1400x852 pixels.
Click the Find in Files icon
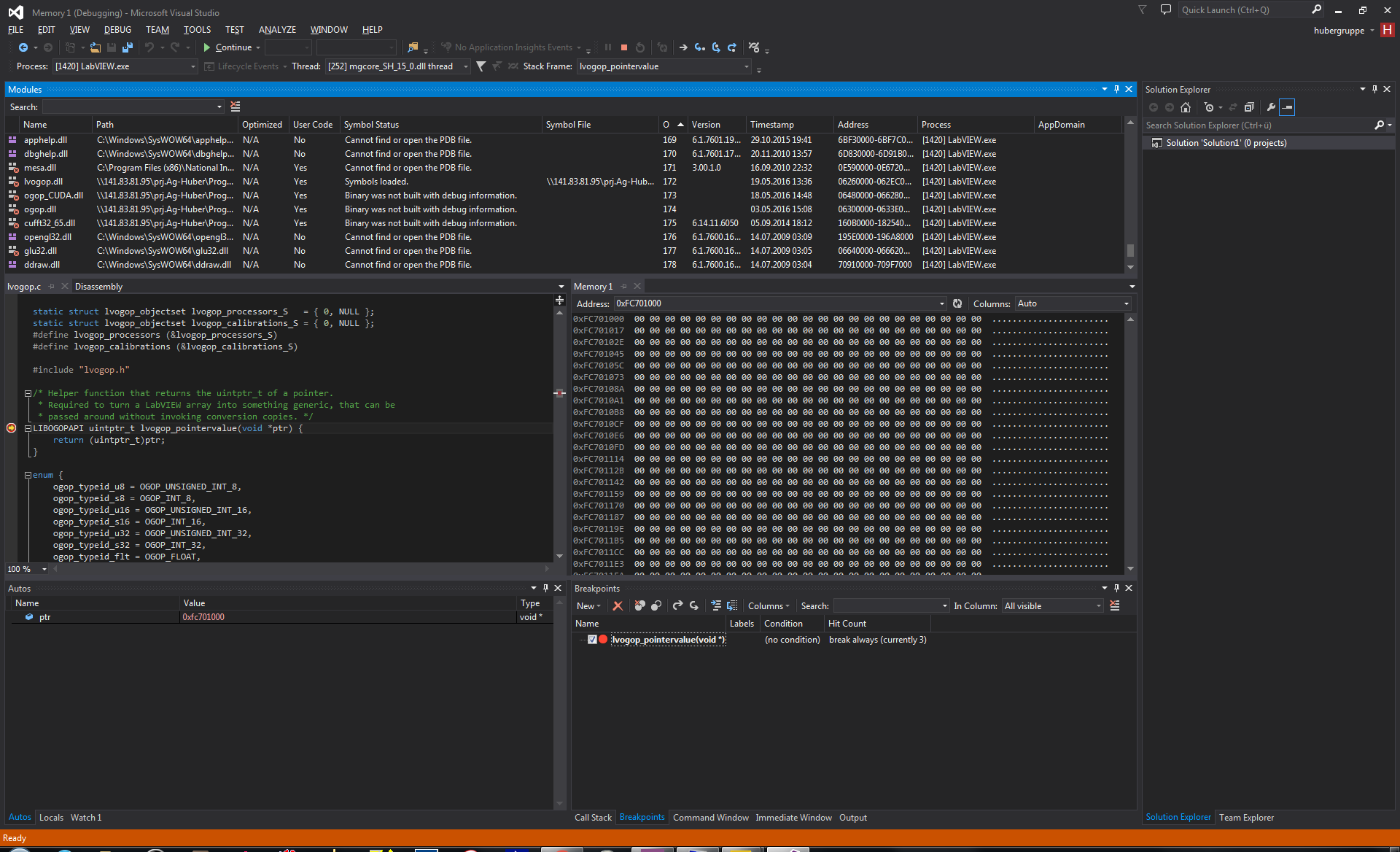(x=413, y=47)
